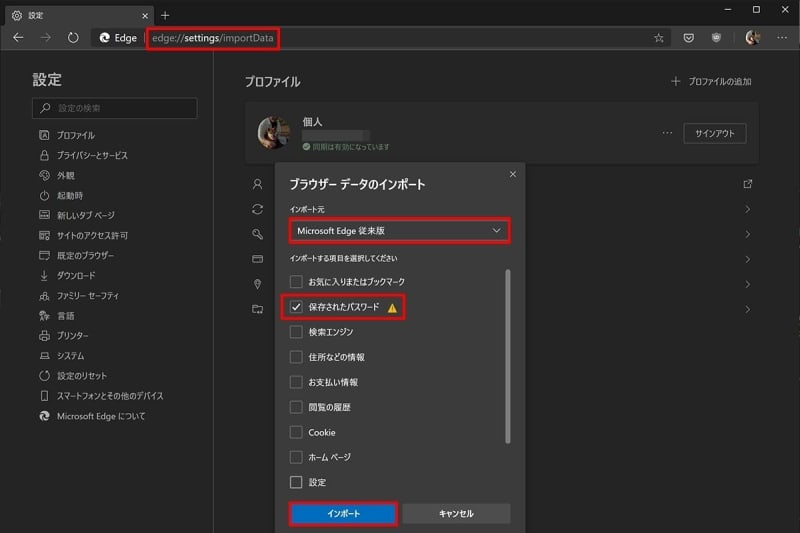Expand the addresses row chevron
Image resolution: width=800 pixels, height=533 pixels.
pos(747,284)
